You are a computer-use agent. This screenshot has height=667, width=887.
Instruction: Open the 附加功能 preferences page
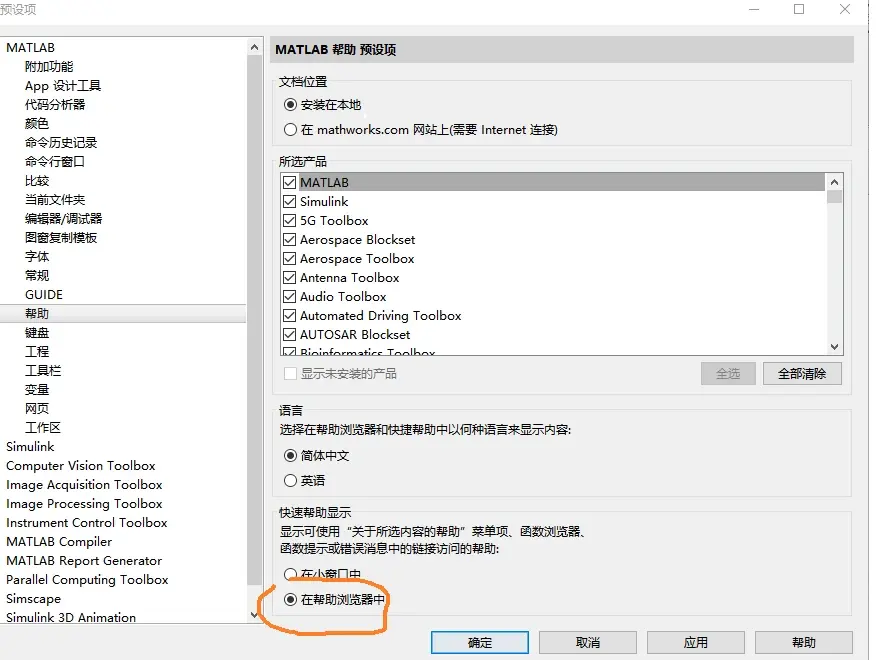coord(49,67)
